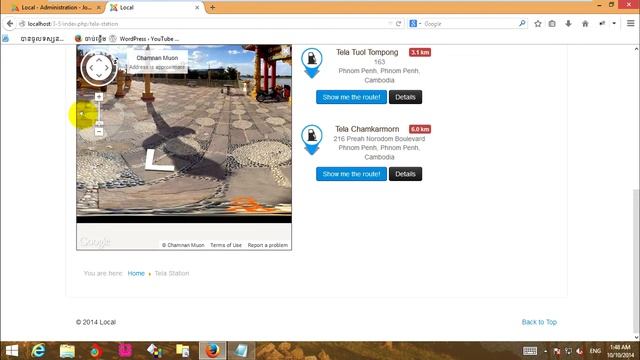Close the Street View panorama
640x360 pixels.
285,51
